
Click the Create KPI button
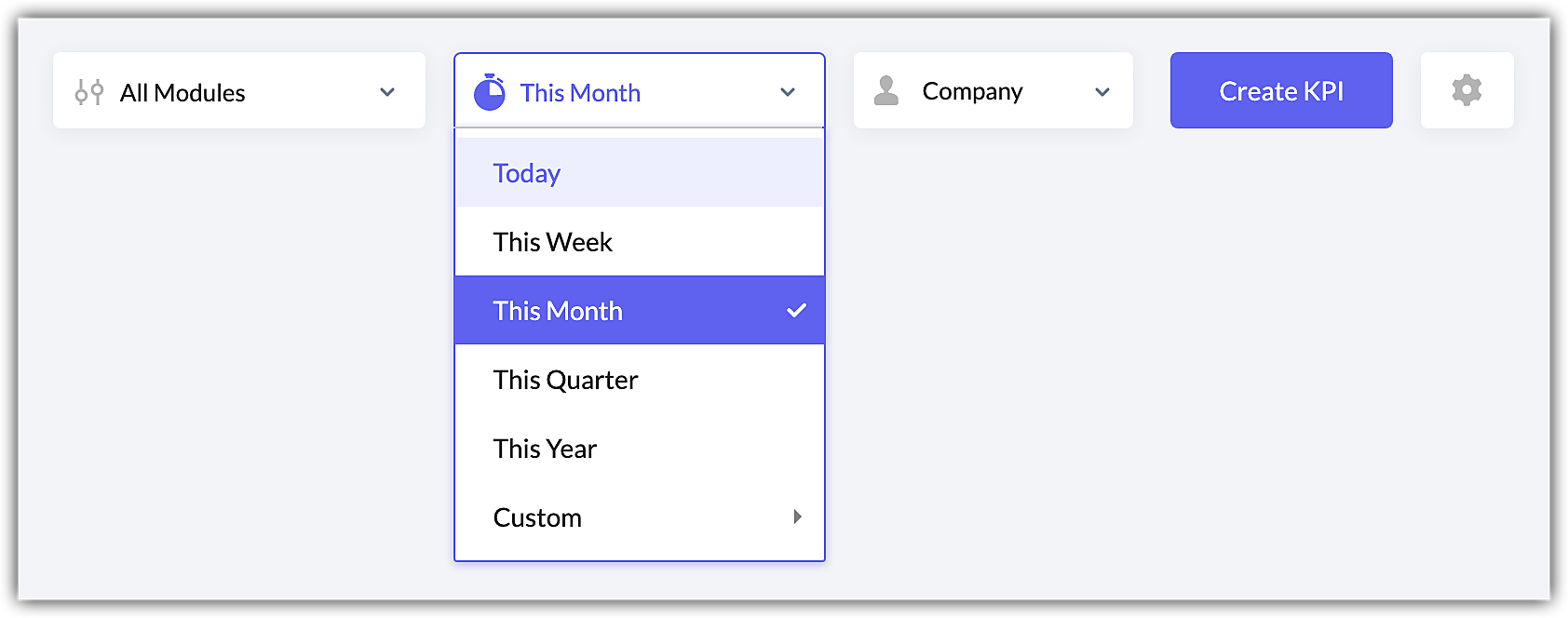coord(1281,90)
